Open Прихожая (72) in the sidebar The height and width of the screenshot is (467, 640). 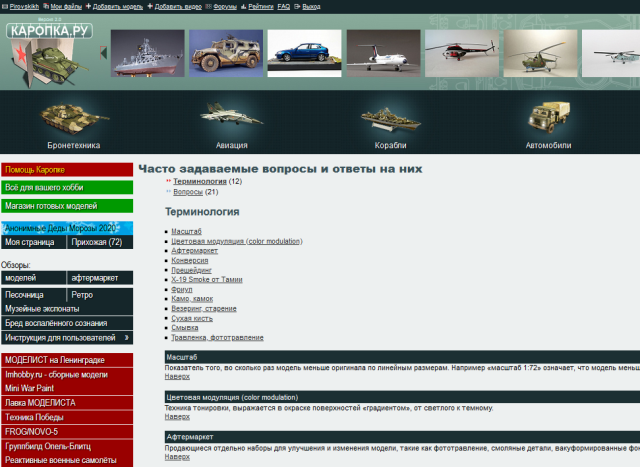(x=100, y=242)
